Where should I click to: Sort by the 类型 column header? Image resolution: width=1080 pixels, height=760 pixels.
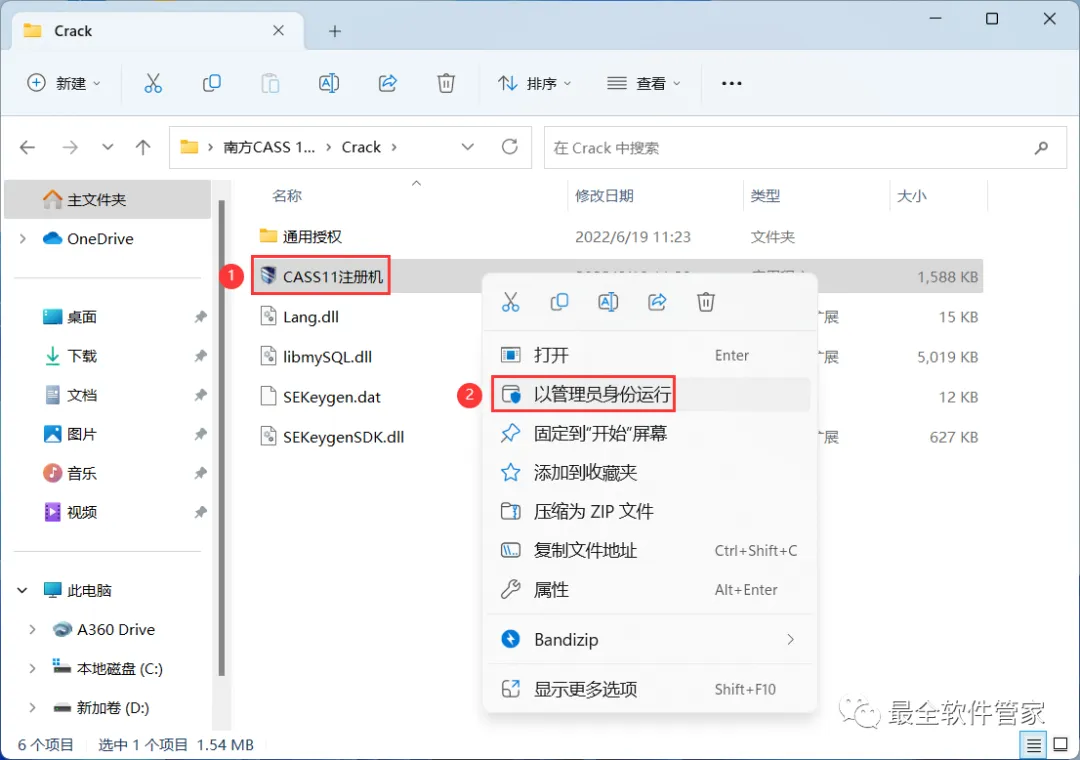(765, 196)
